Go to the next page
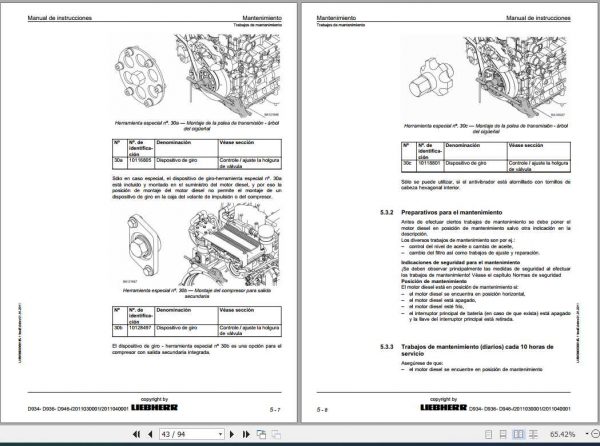Screen dimensions: 600x446 click(x=232, y=434)
